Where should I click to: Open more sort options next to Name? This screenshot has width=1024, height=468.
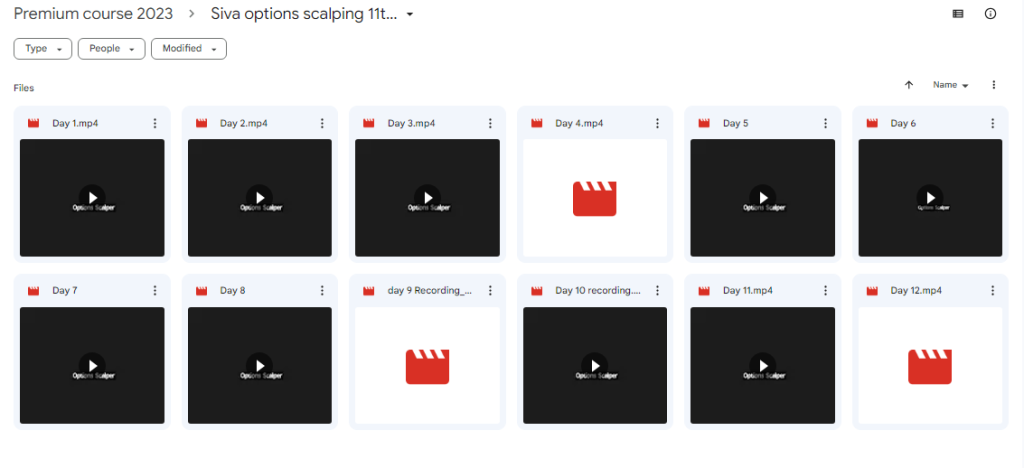click(x=993, y=86)
